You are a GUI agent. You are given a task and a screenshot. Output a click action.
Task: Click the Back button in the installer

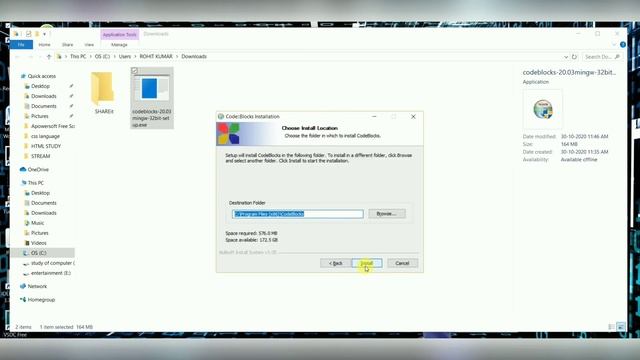(335, 263)
